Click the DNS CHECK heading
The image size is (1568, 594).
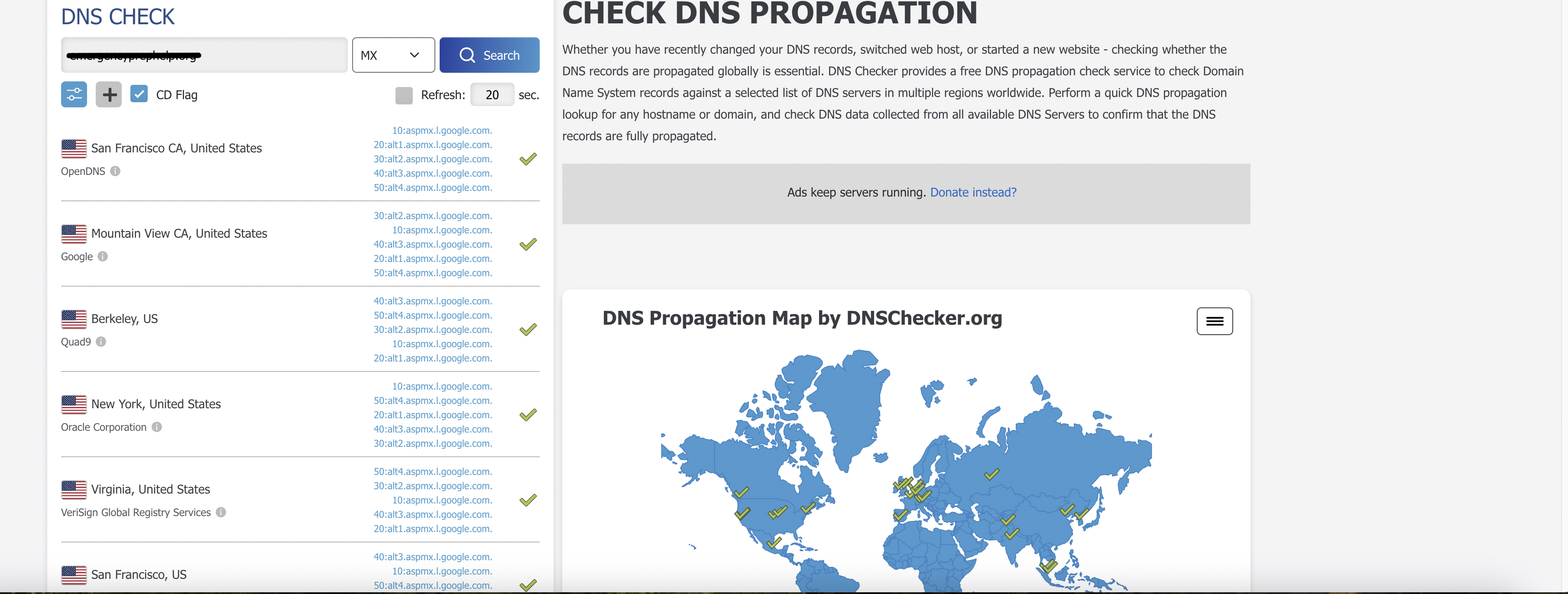pos(117,16)
